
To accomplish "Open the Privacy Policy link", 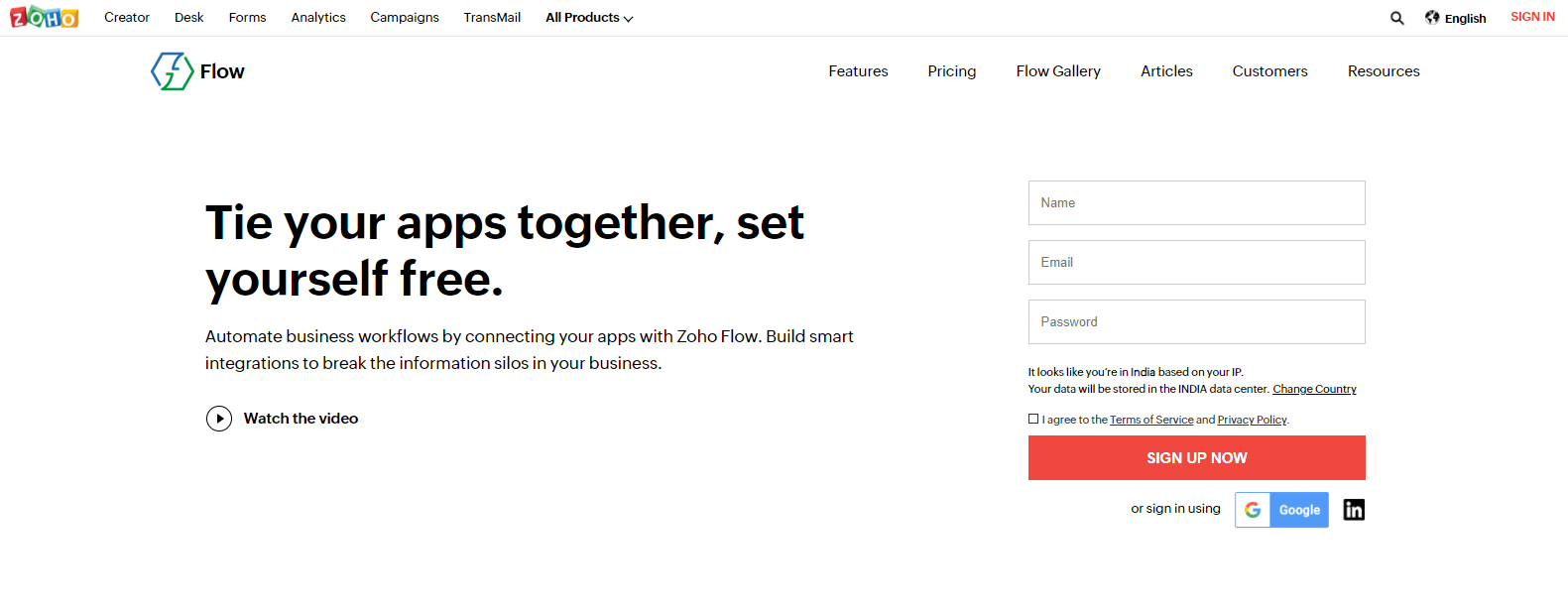I will click(1252, 420).
